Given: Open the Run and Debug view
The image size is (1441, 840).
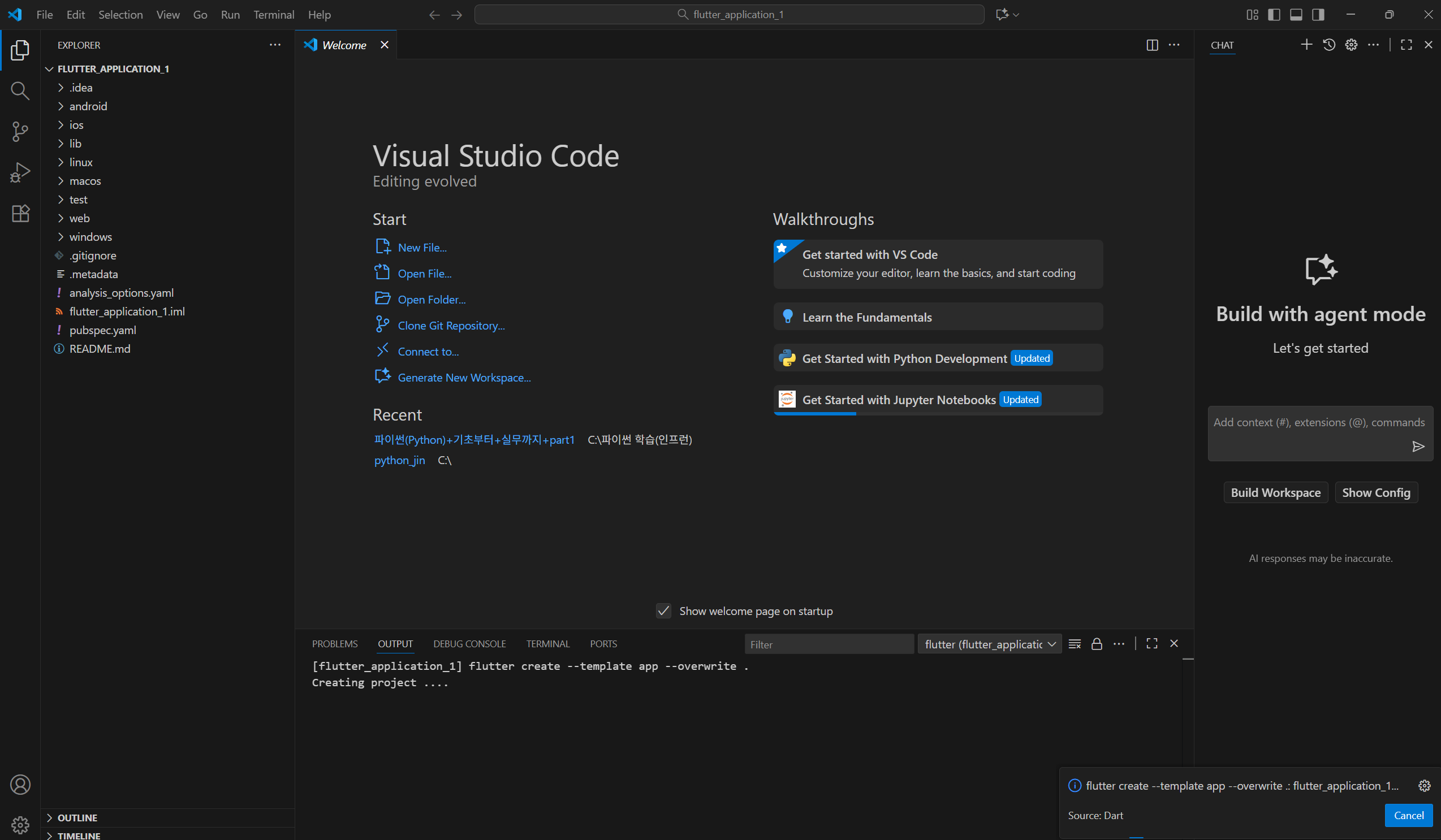Looking at the screenshot, I should [20, 172].
